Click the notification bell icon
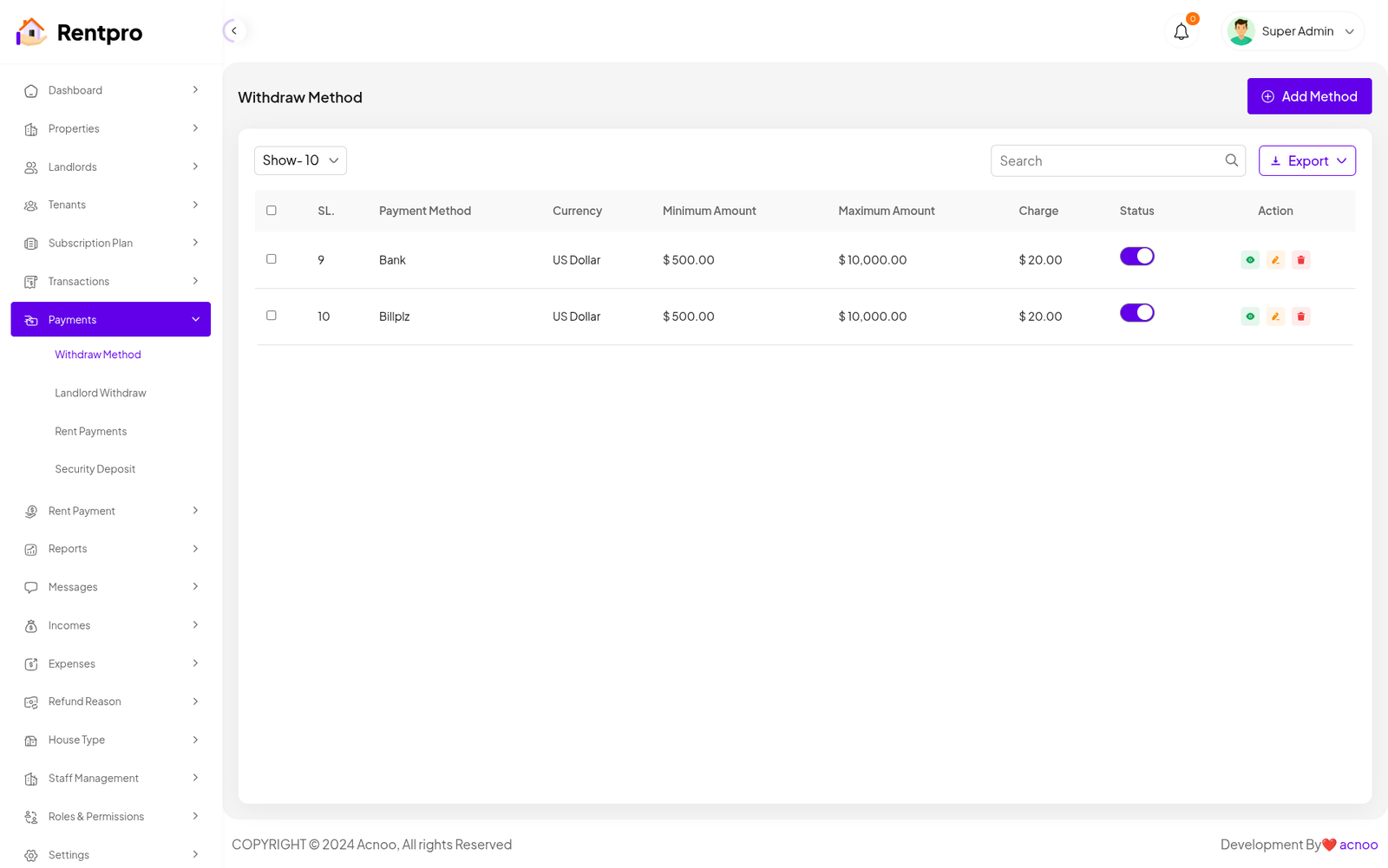Viewport: 1388px width, 868px height. coord(1181,32)
